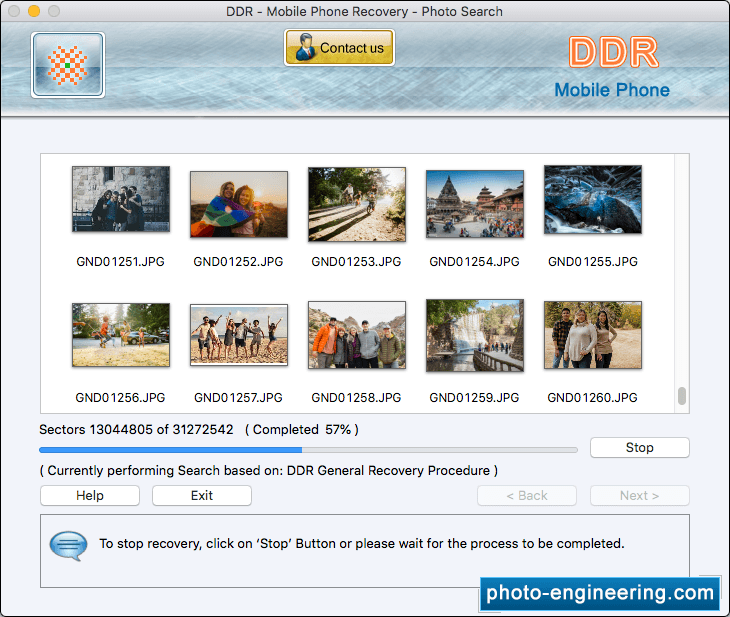Click the Exit button
The height and width of the screenshot is (617, 730).
(x=202, y=495)
